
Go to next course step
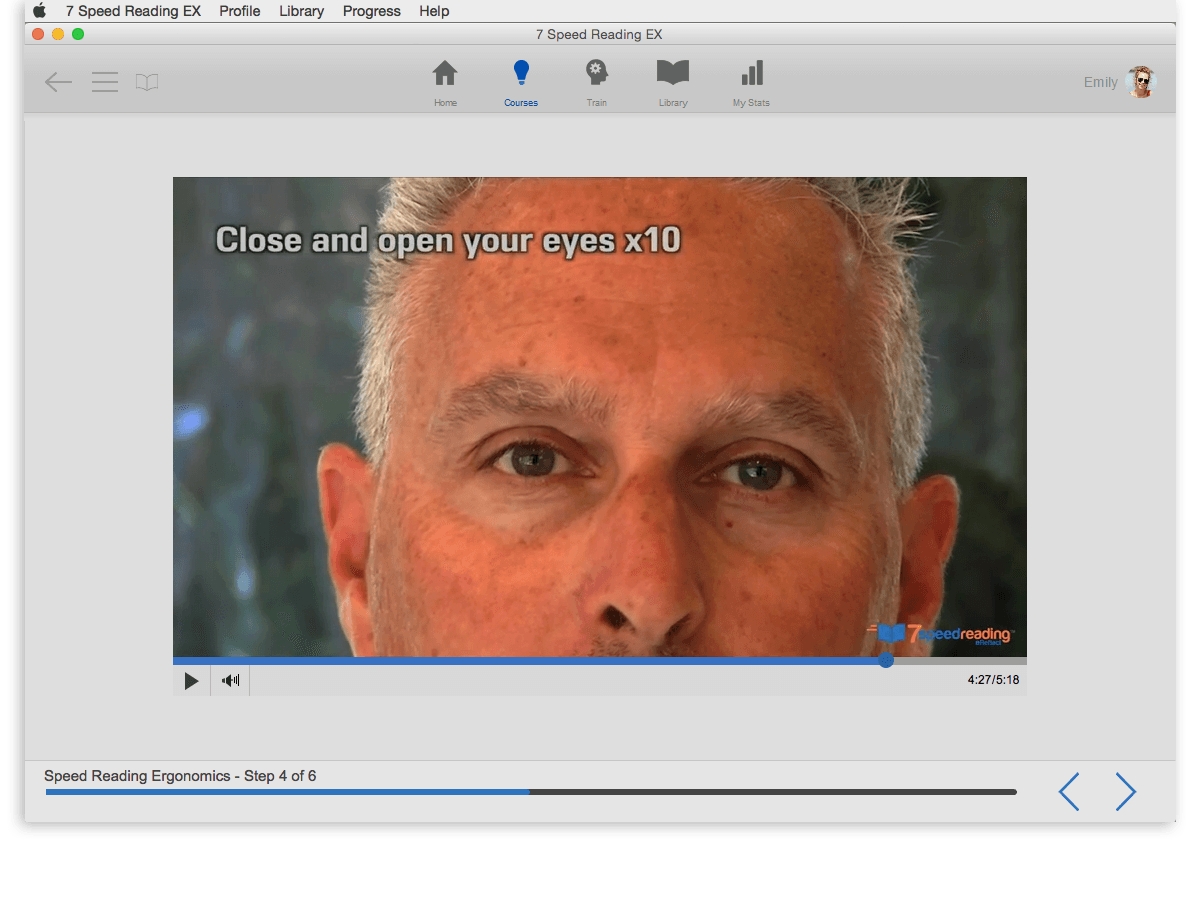pos(1126,791)
